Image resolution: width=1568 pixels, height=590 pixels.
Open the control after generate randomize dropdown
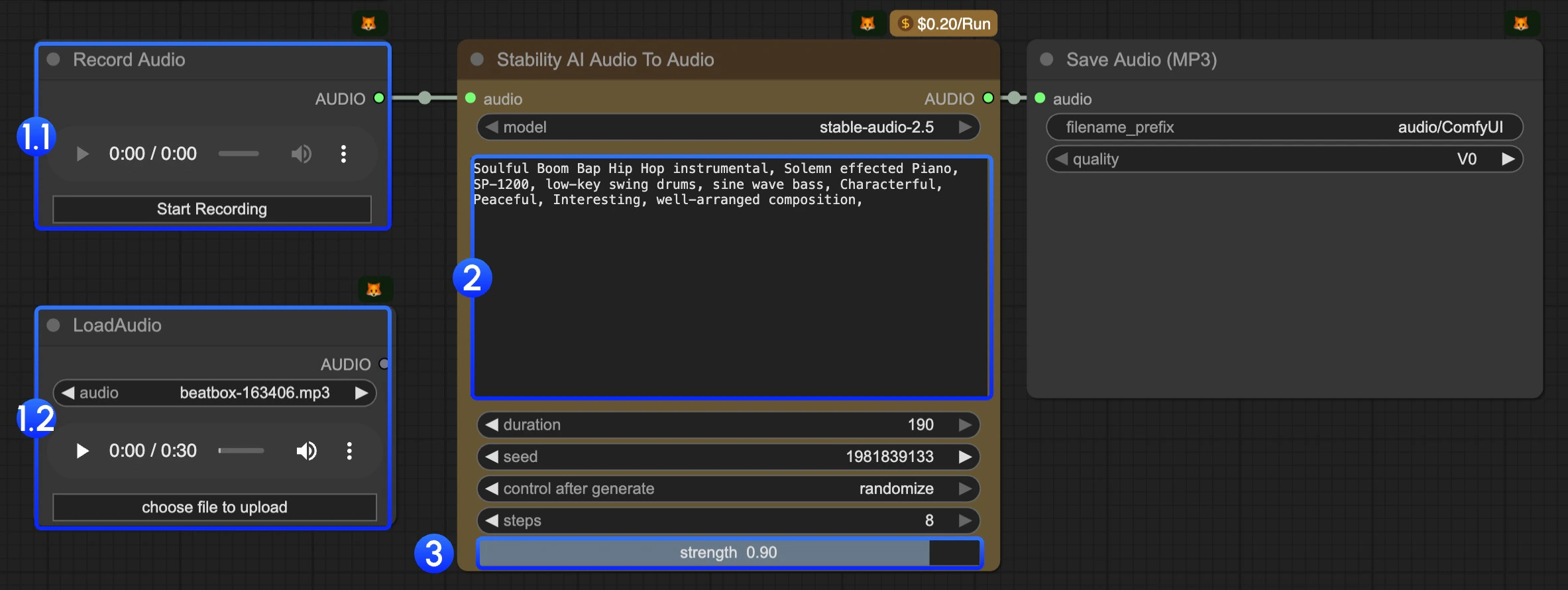click(728, 489)
